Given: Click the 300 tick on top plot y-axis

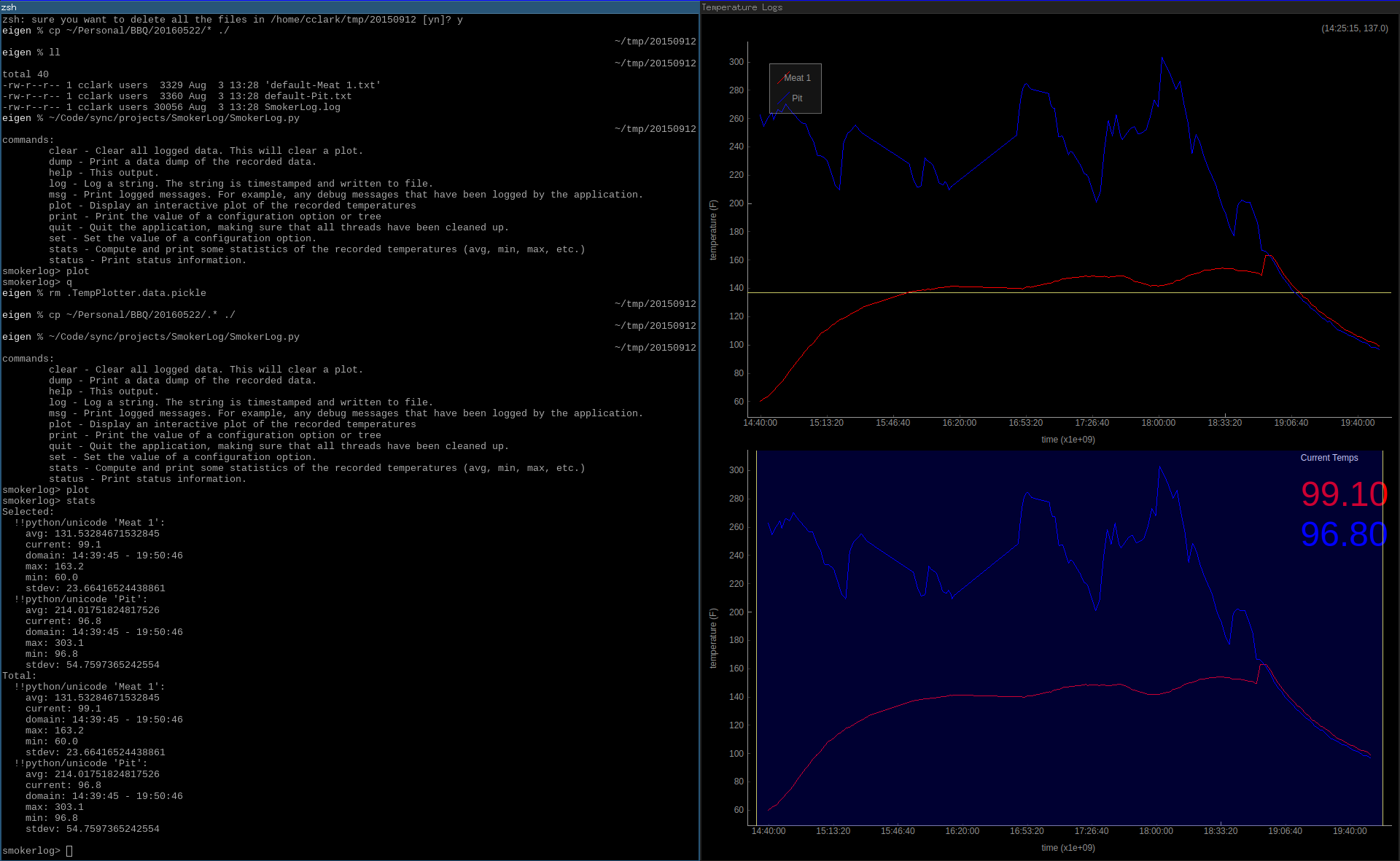Looking at the screenshot, I should pos(736,62).
